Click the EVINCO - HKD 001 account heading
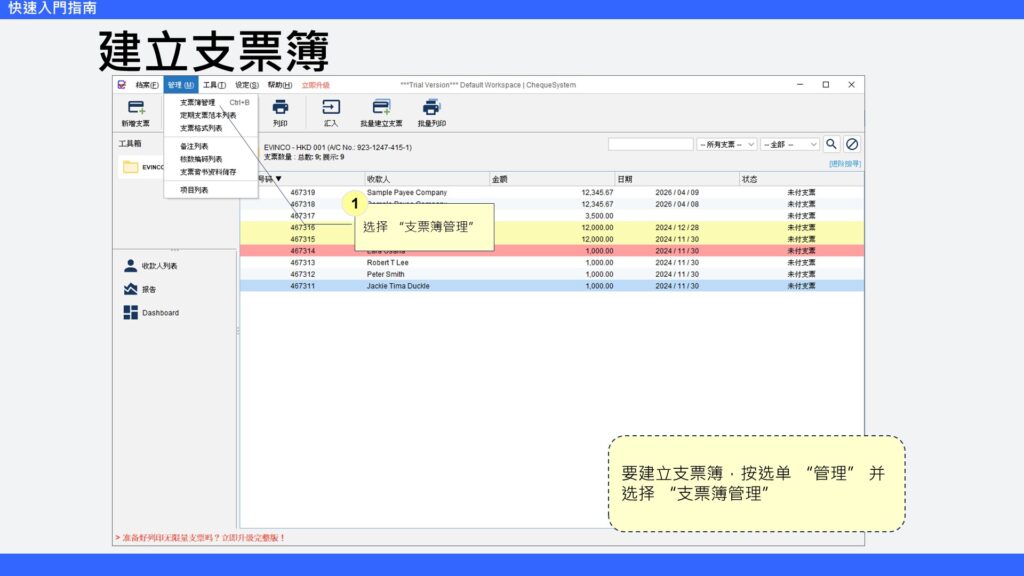This screenshot has height=576, width=1024. click(x=338, y=148)
